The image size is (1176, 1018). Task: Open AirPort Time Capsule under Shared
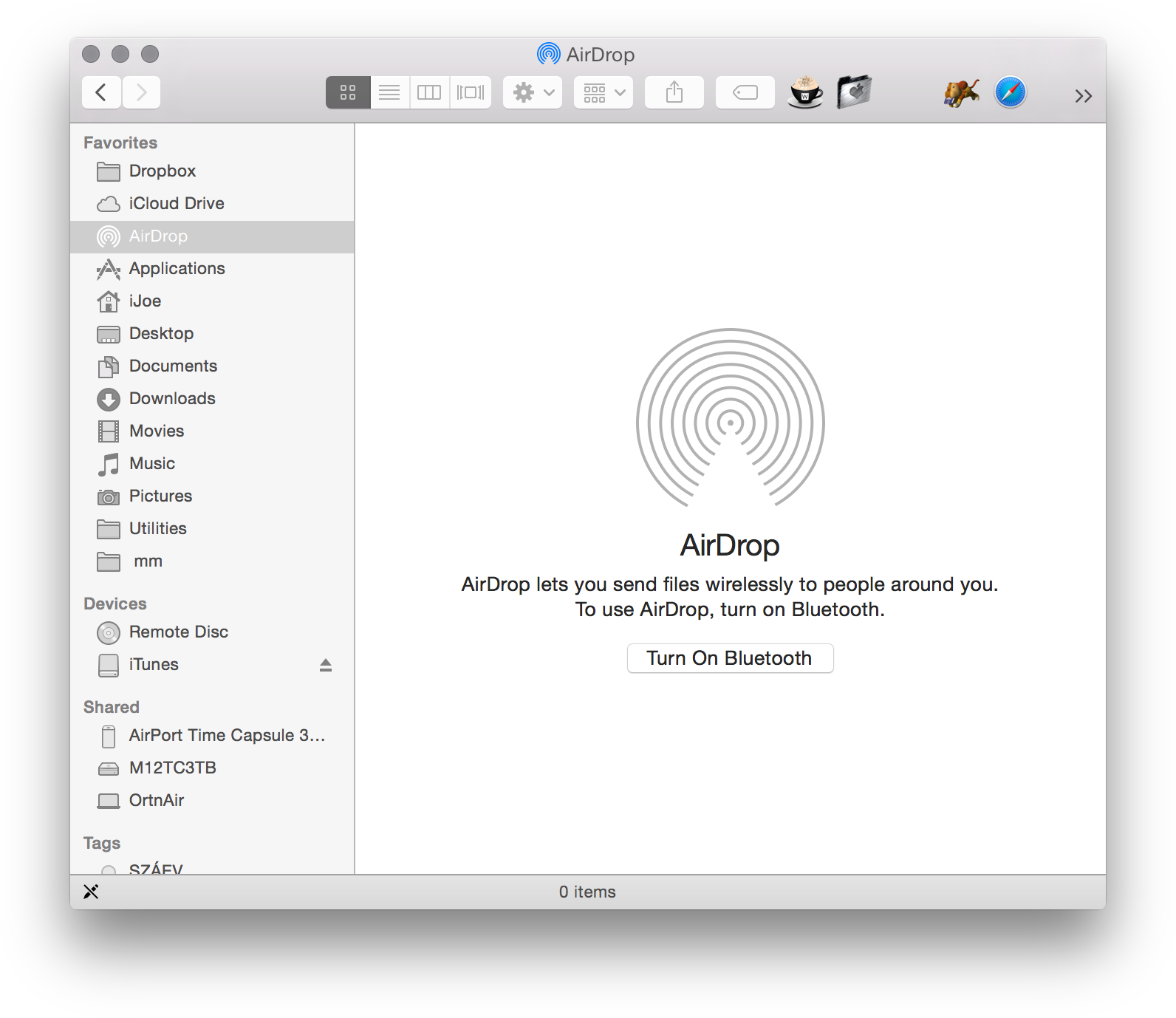tap(212, 736)
